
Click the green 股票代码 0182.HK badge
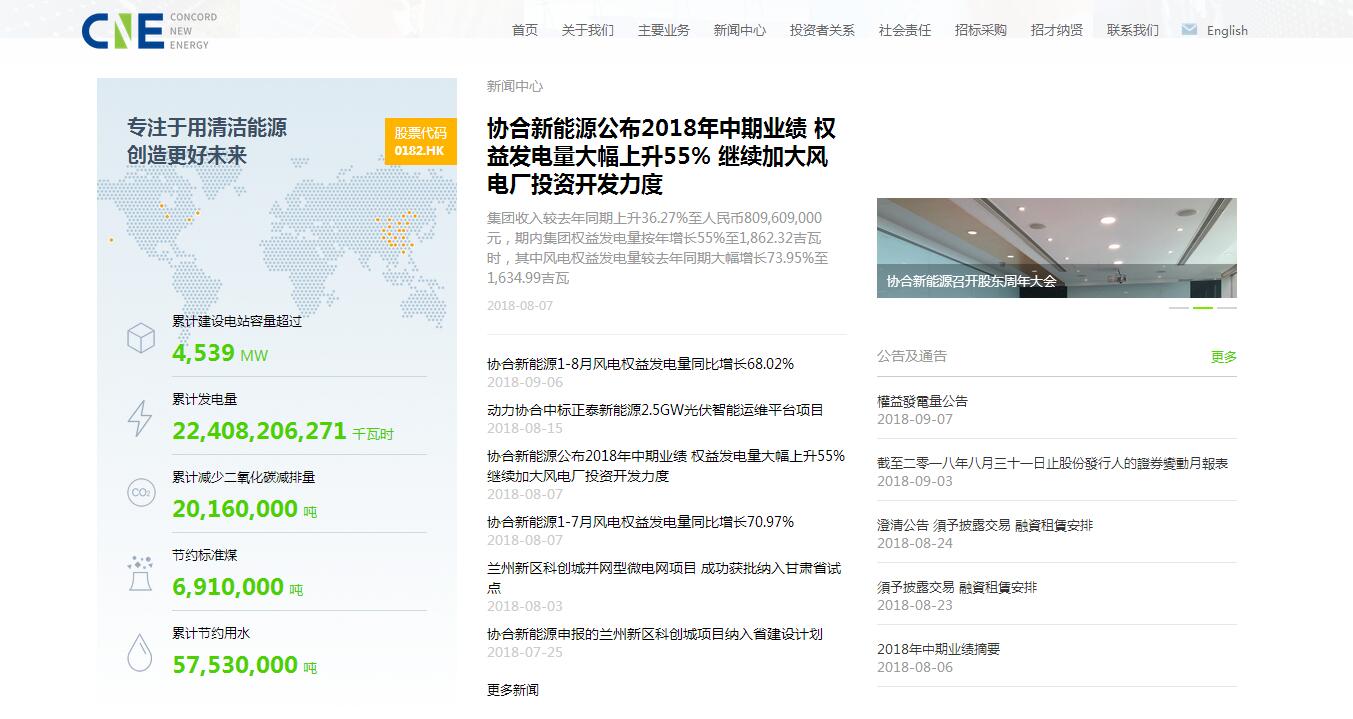[420, 141]
